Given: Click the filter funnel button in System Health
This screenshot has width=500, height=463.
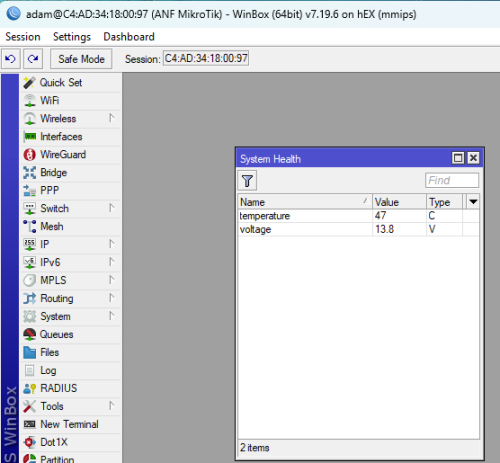Looking at the screenshot, I should [247, 181].
